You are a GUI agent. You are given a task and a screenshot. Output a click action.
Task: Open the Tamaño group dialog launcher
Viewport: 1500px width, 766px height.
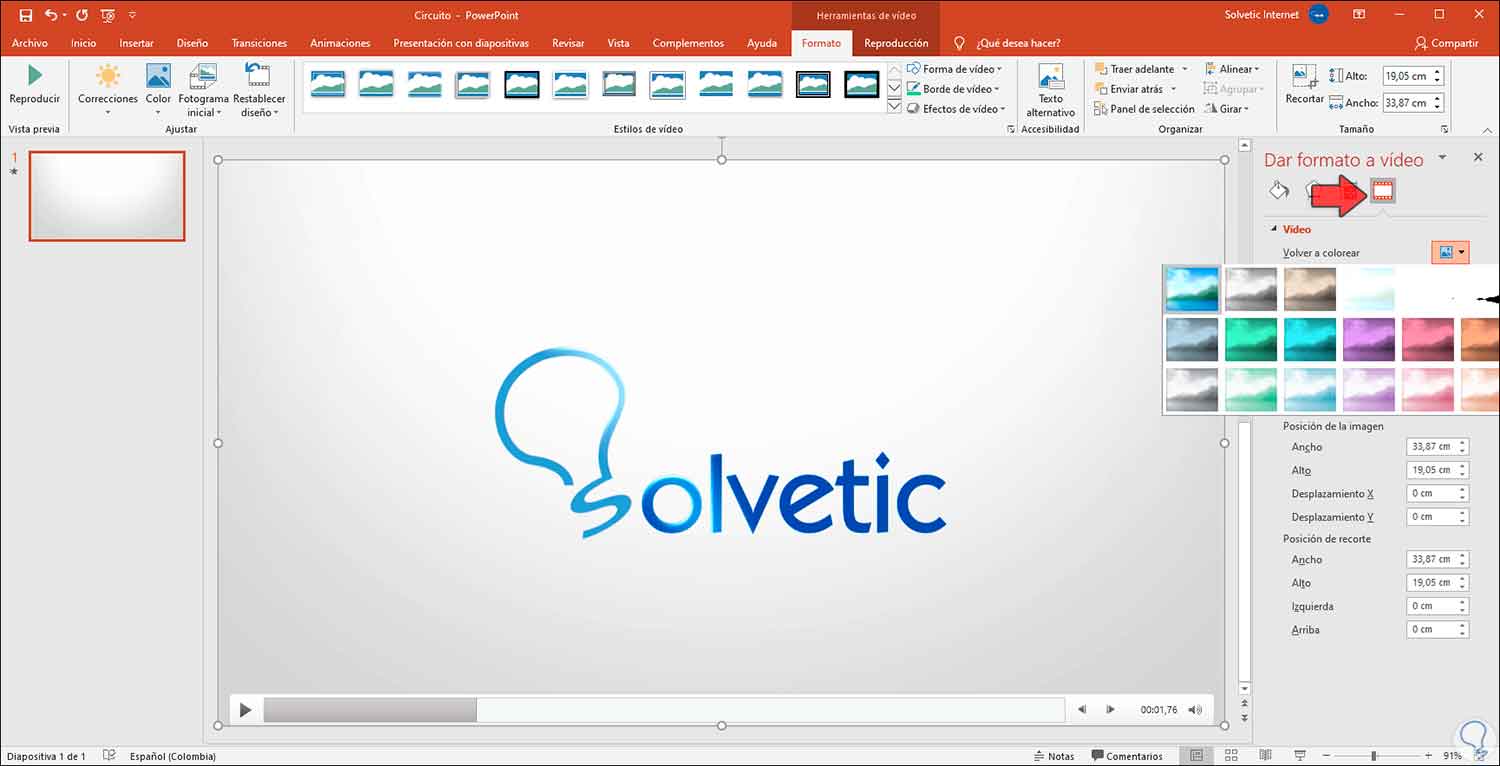click(1444, 130)
